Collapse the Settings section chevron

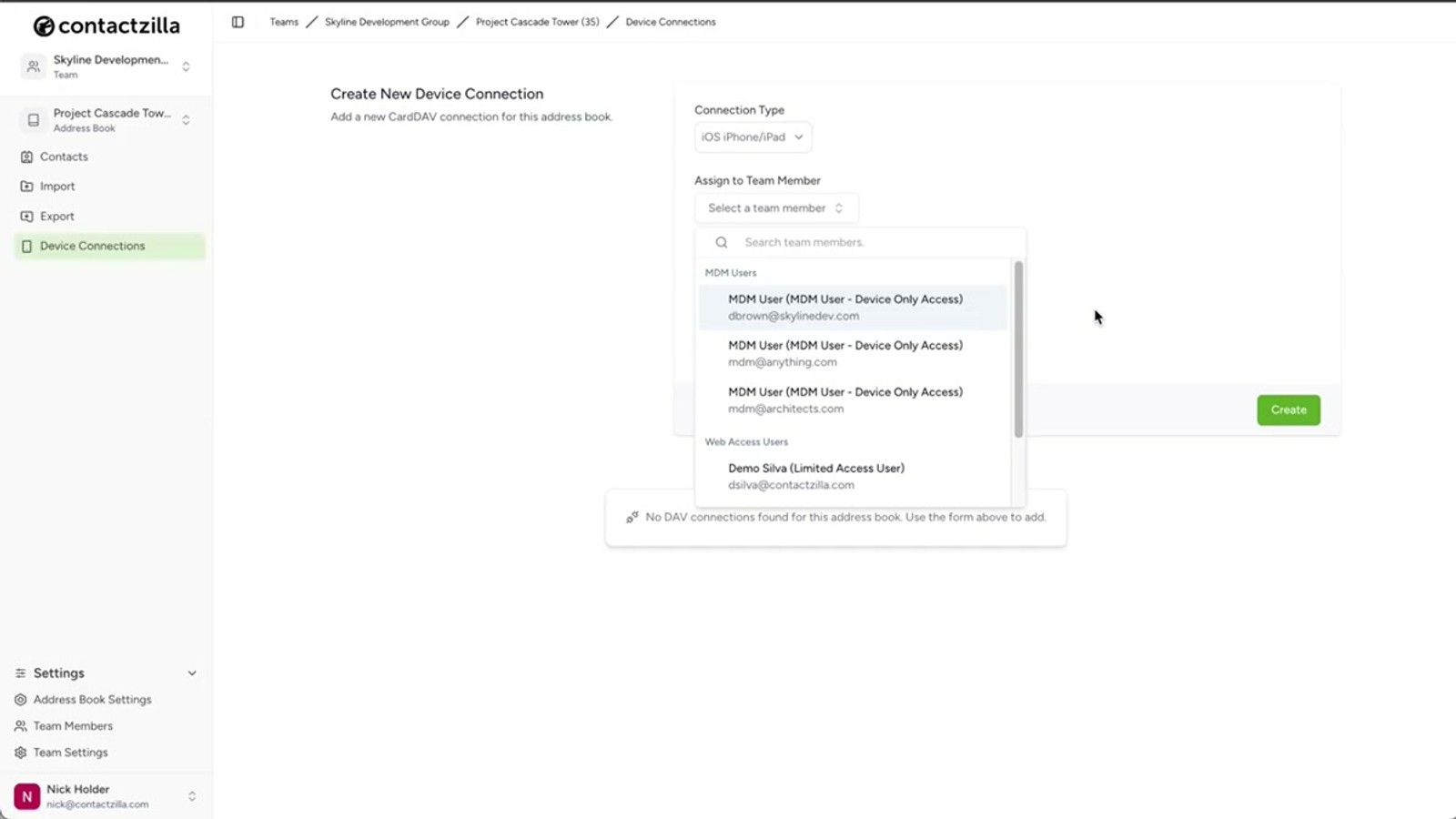click(x=192, y=673)
